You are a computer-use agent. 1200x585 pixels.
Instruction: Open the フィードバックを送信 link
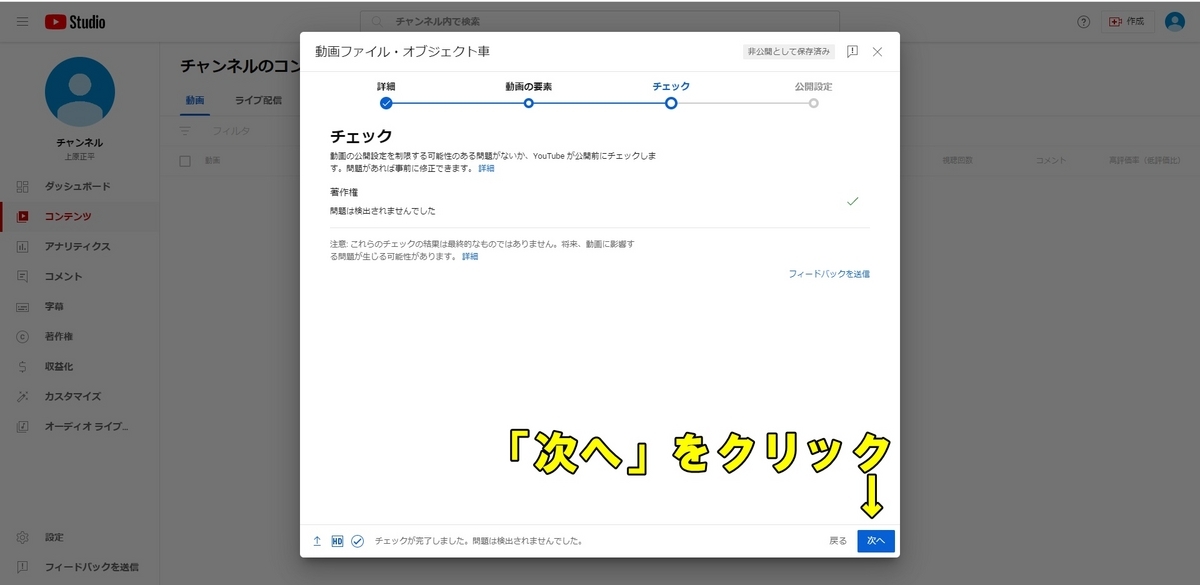pos(830,272)
